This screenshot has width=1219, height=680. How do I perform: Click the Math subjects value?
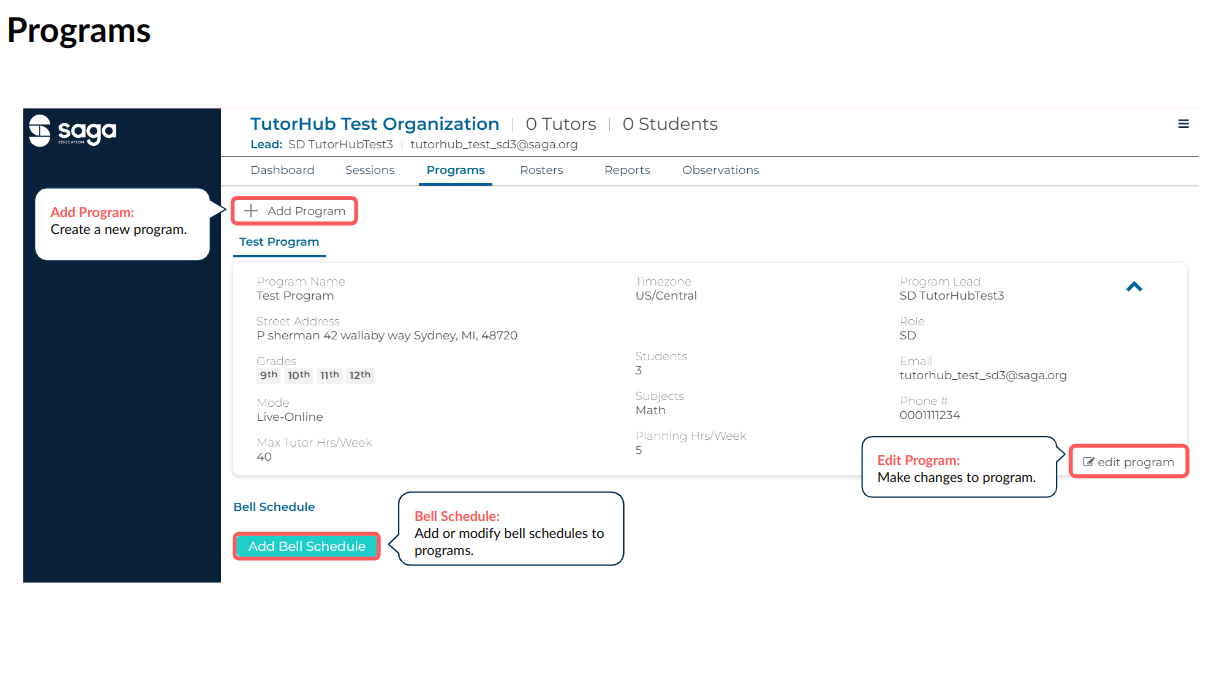tap(650, 410)
